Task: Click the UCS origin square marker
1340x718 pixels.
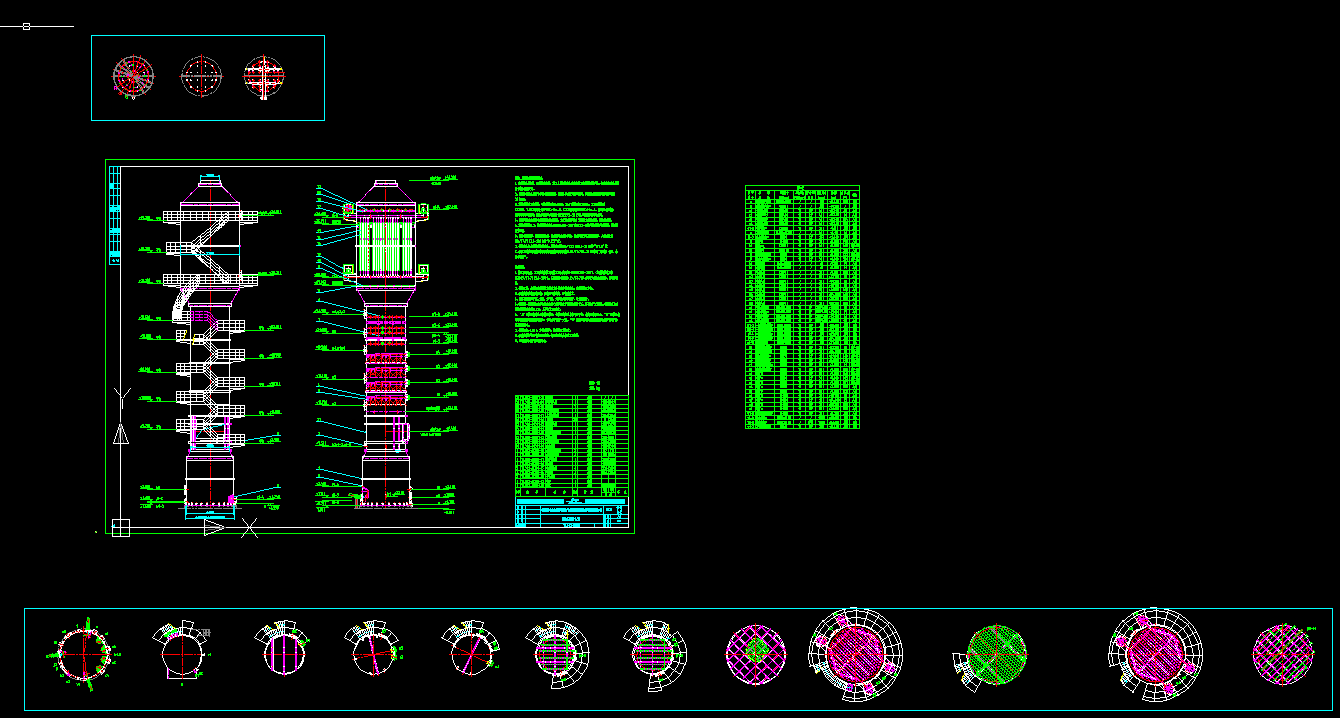Action: pyautogui.click(x=121, y=528)
